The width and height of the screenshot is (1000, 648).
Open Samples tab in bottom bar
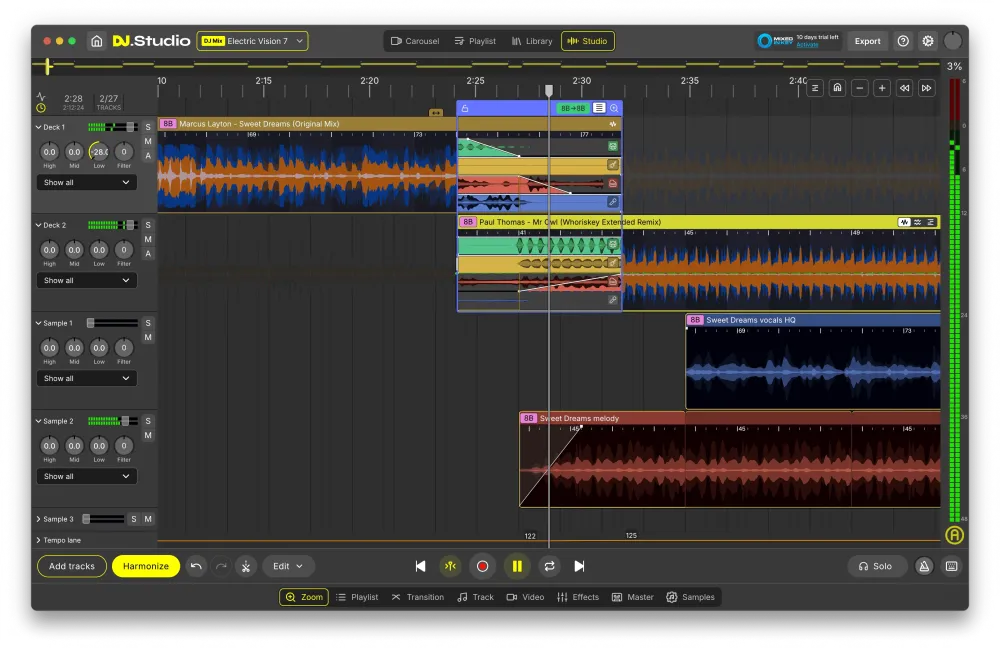691,597
